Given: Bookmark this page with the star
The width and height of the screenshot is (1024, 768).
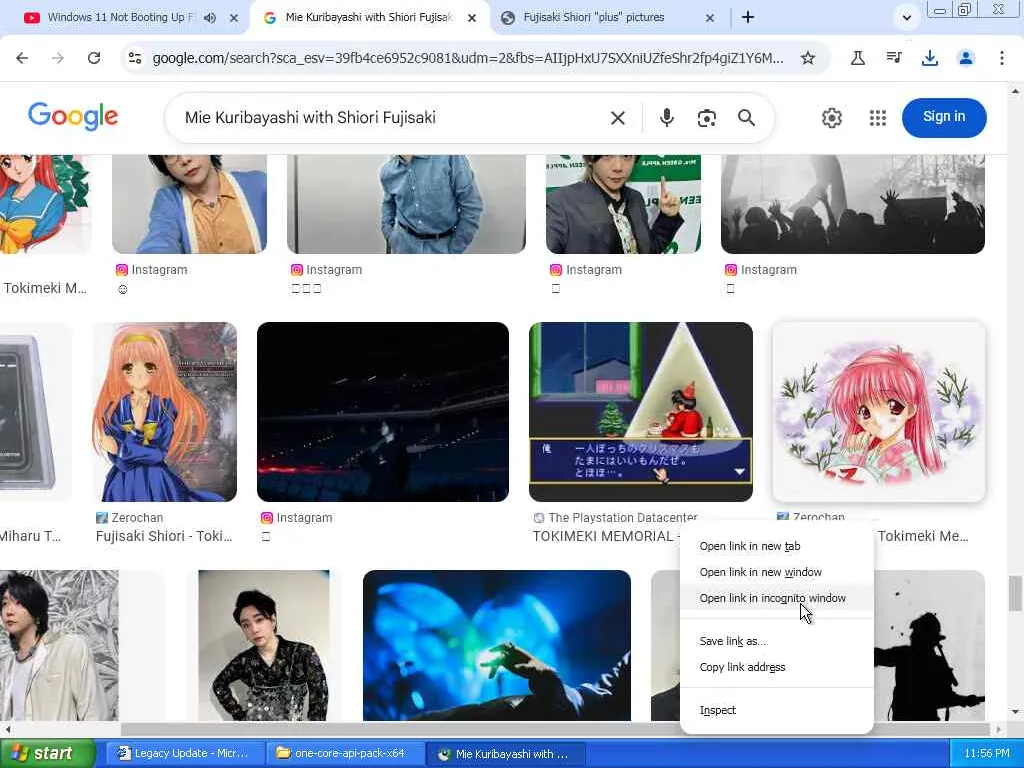Looking at the screenshot, I should pyautogui.click(x=808, y=58).
